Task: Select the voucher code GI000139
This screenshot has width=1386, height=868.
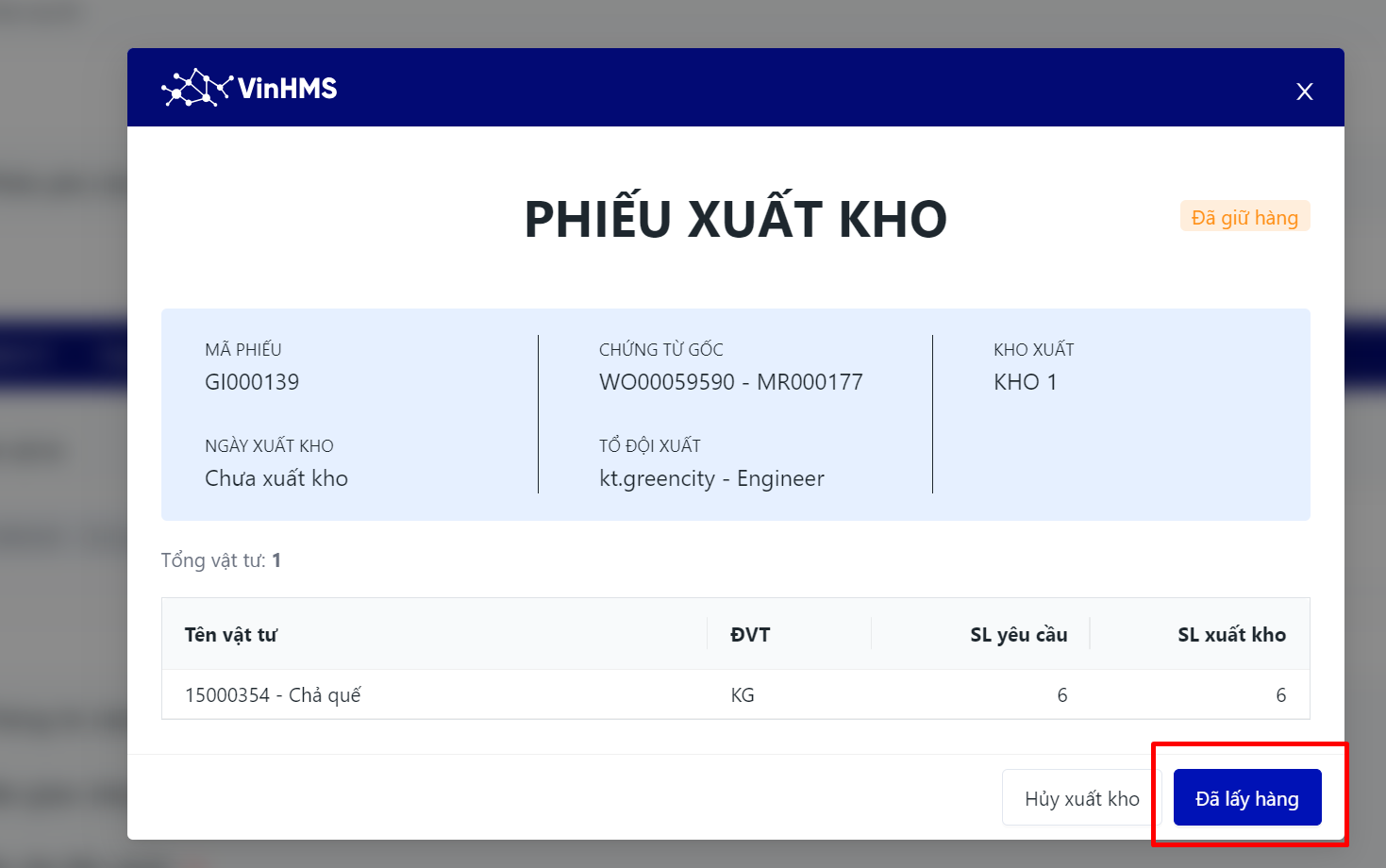Action: (x=252, y=382)
